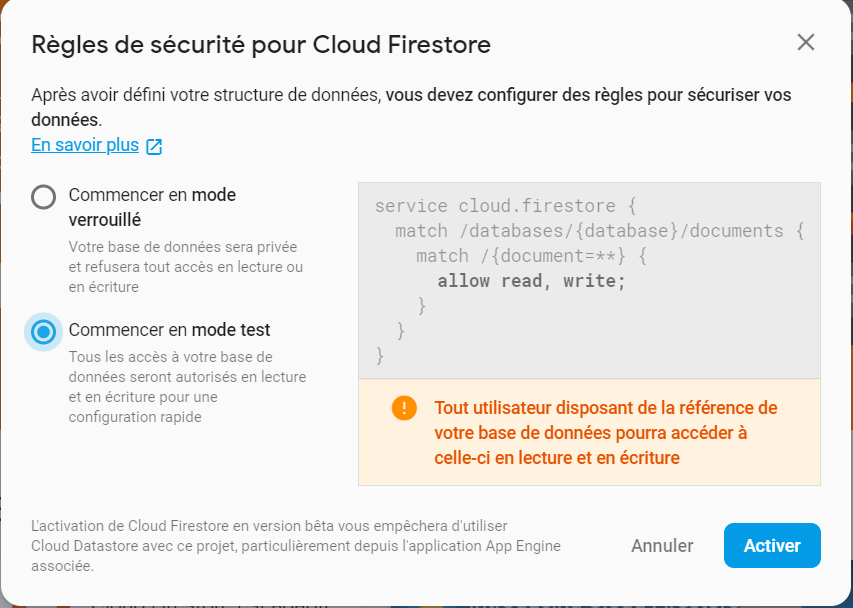Screen dimensions: 853x608
Task: Select the mode verrouillé radio button
Action: click(x=44, y=197)
